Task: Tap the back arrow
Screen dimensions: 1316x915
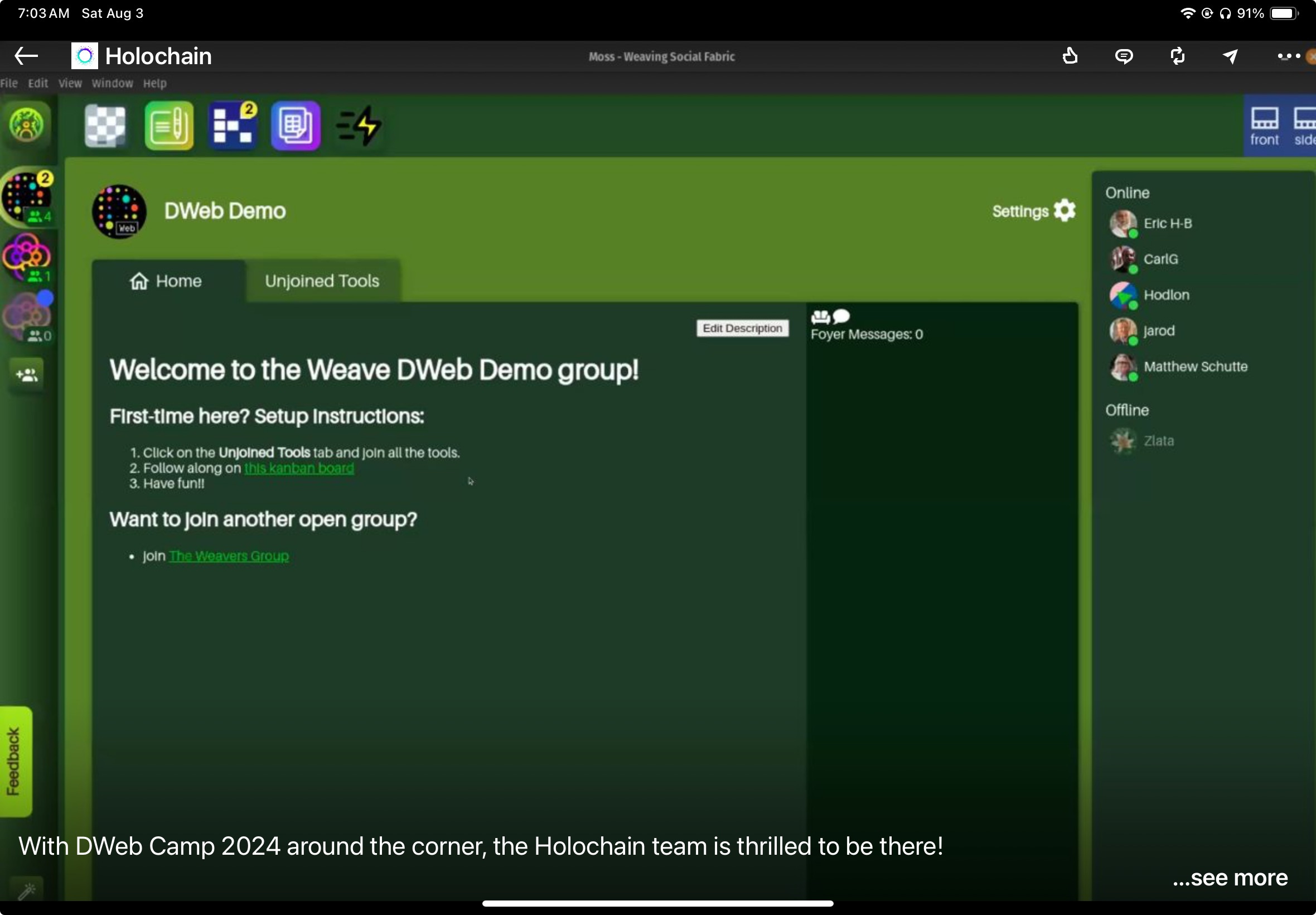Action: coord(26,56)
